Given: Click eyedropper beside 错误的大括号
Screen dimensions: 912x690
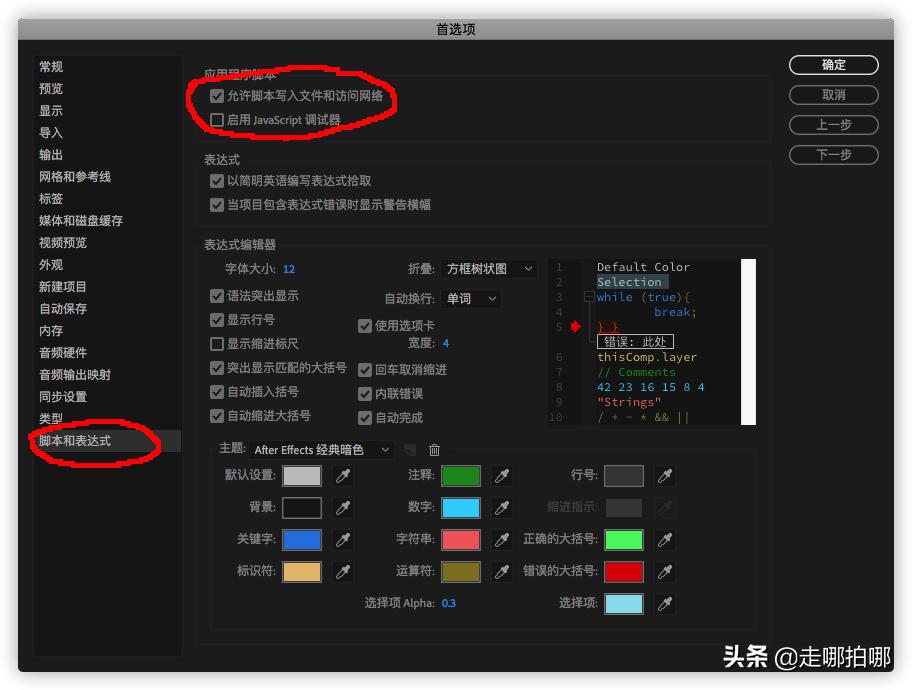Looking at the screenshot, I should pos(664,571).
